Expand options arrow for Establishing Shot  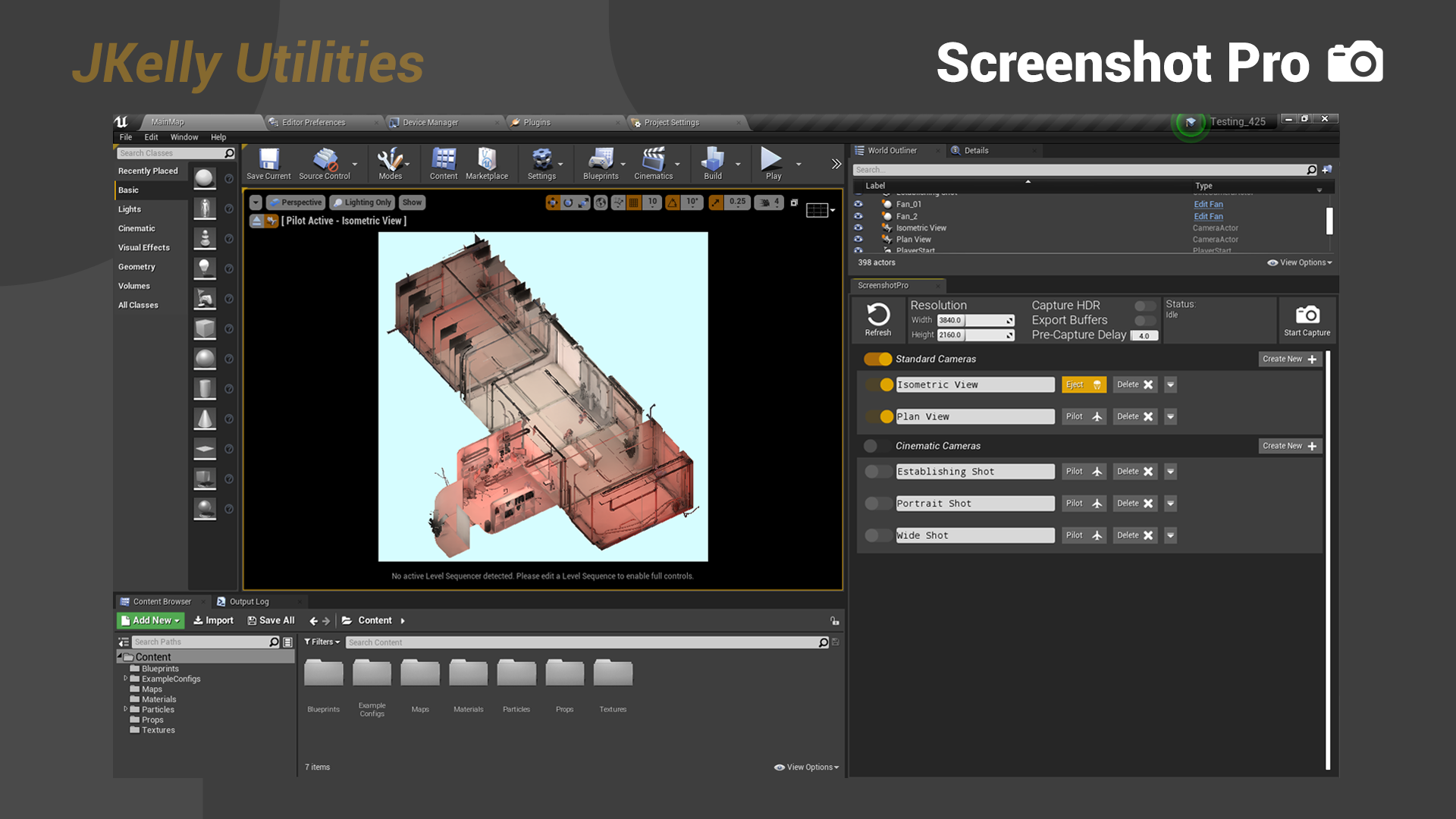pyautogui.click(x=1170, y=472)
